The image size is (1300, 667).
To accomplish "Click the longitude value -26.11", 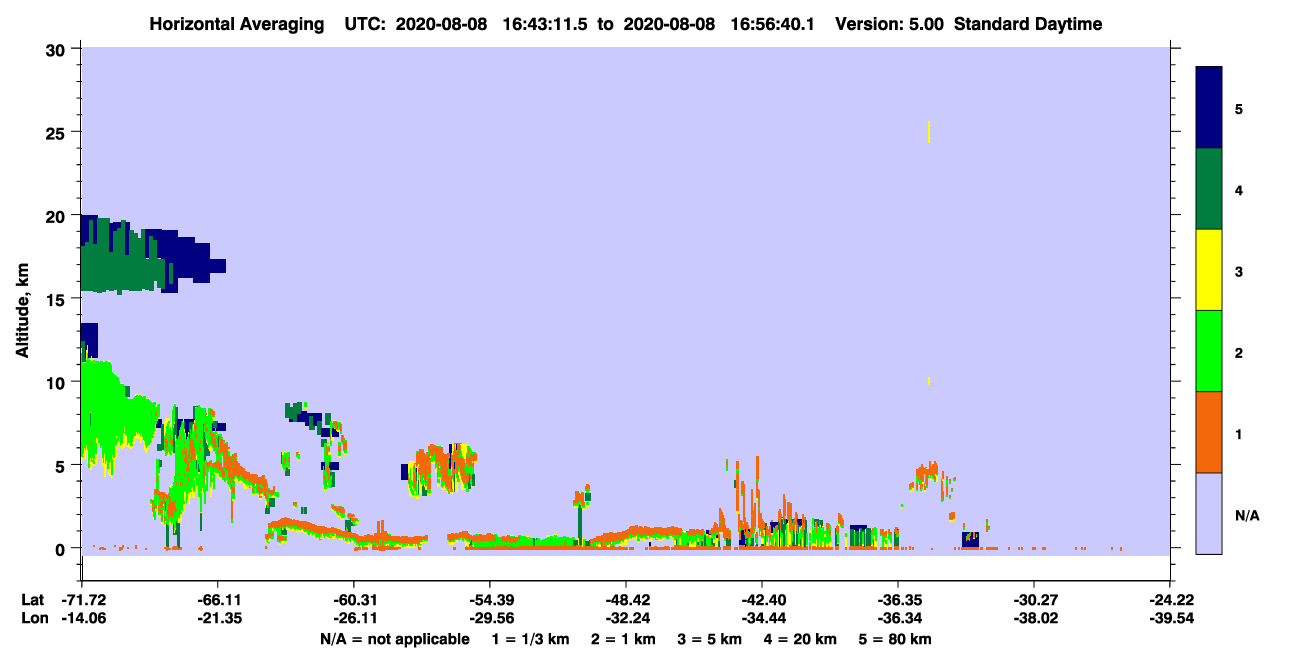I will click(x=354, y=619).
